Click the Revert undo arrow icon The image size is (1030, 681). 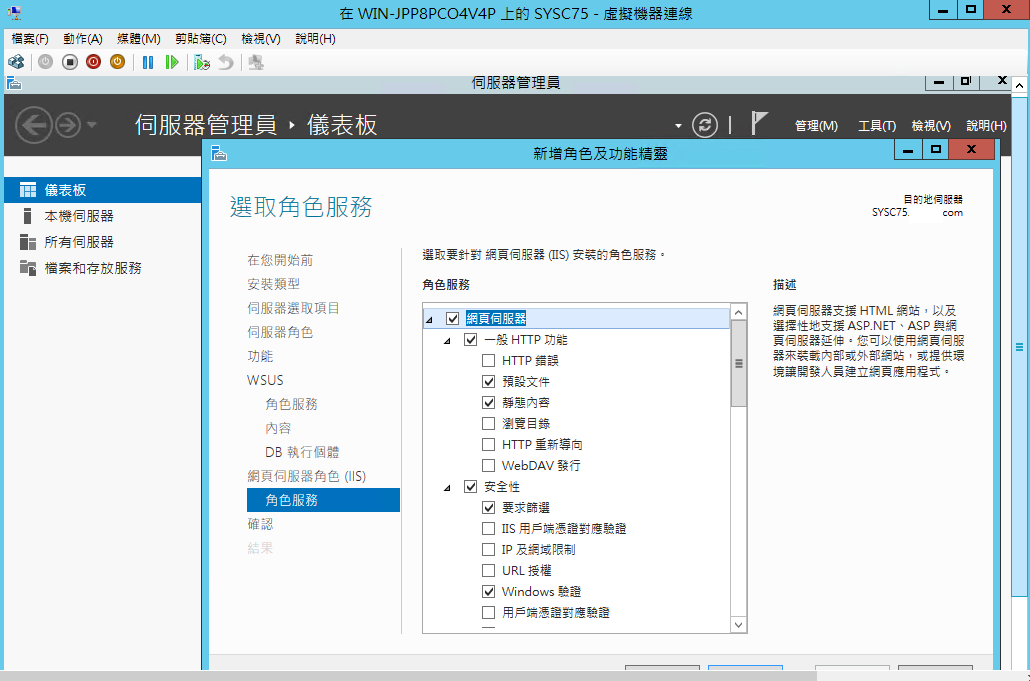pos(225,62)
